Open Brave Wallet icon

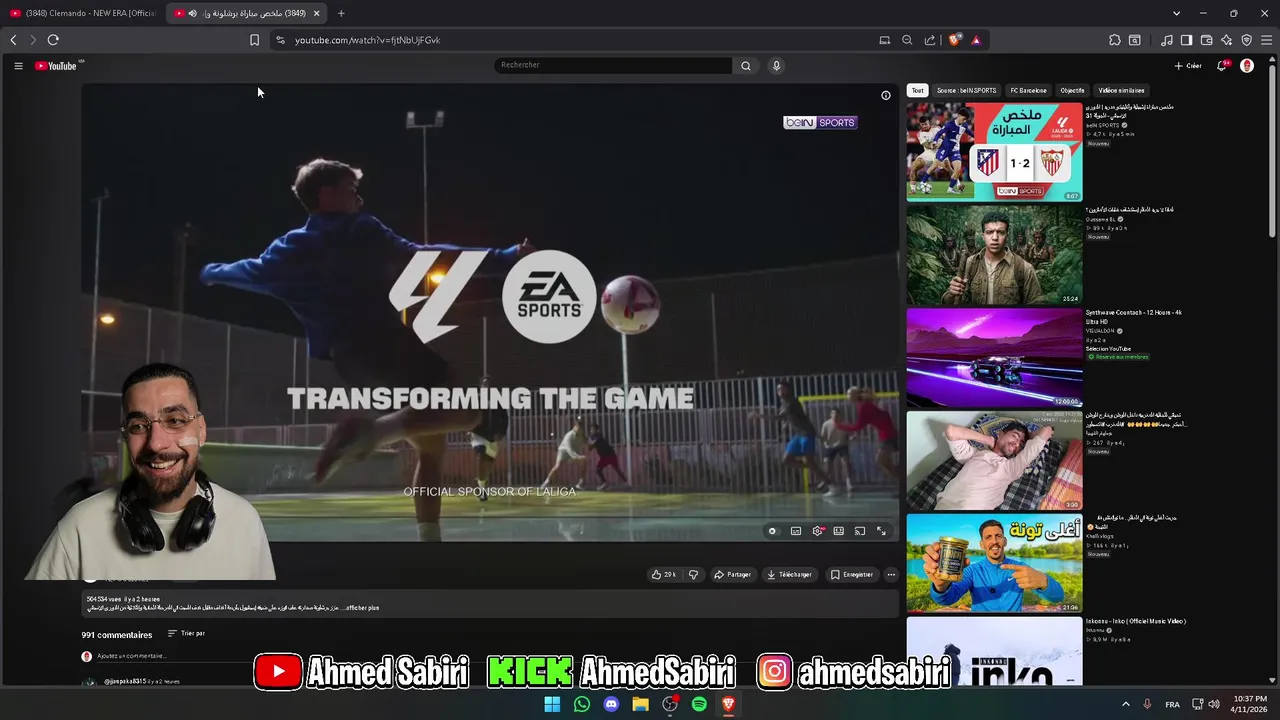tap(1207, 40)
